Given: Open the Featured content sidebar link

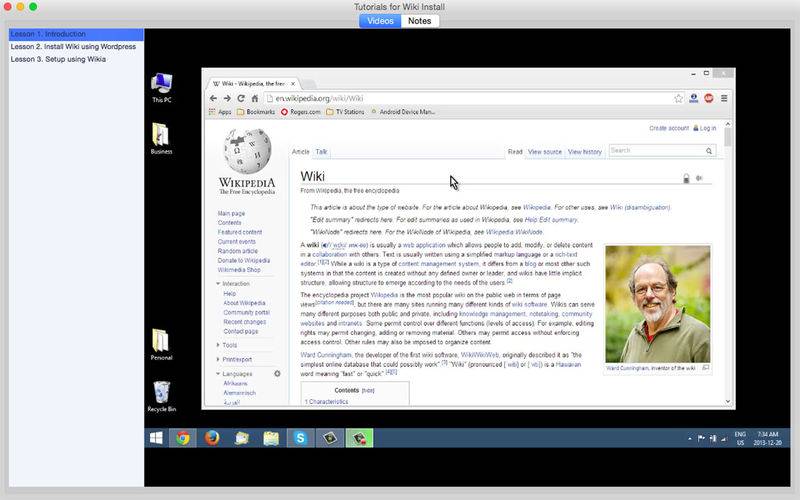Looking at the screenshot, I should [x=240, y=232].
